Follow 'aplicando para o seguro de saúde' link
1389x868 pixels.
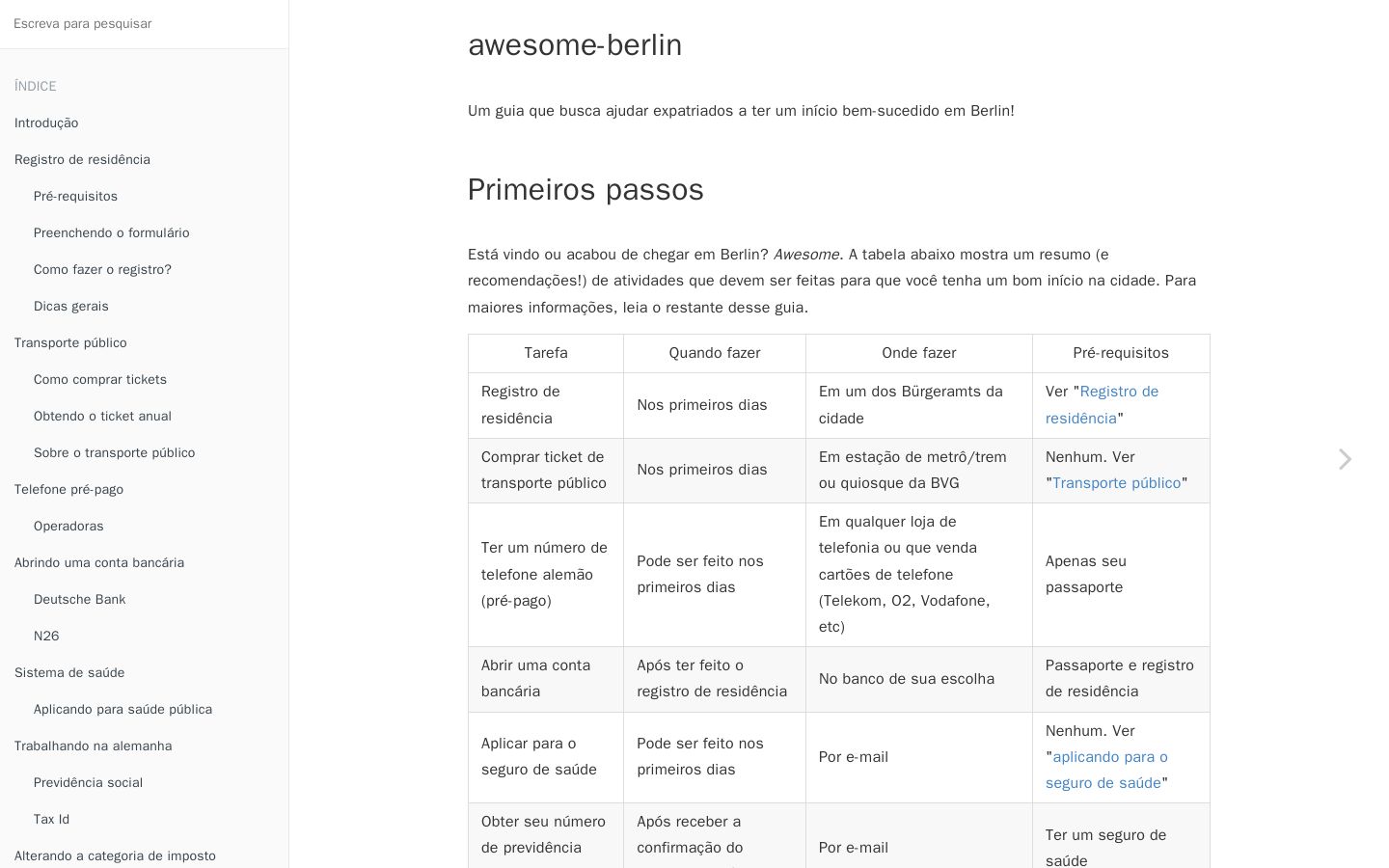1106,771
